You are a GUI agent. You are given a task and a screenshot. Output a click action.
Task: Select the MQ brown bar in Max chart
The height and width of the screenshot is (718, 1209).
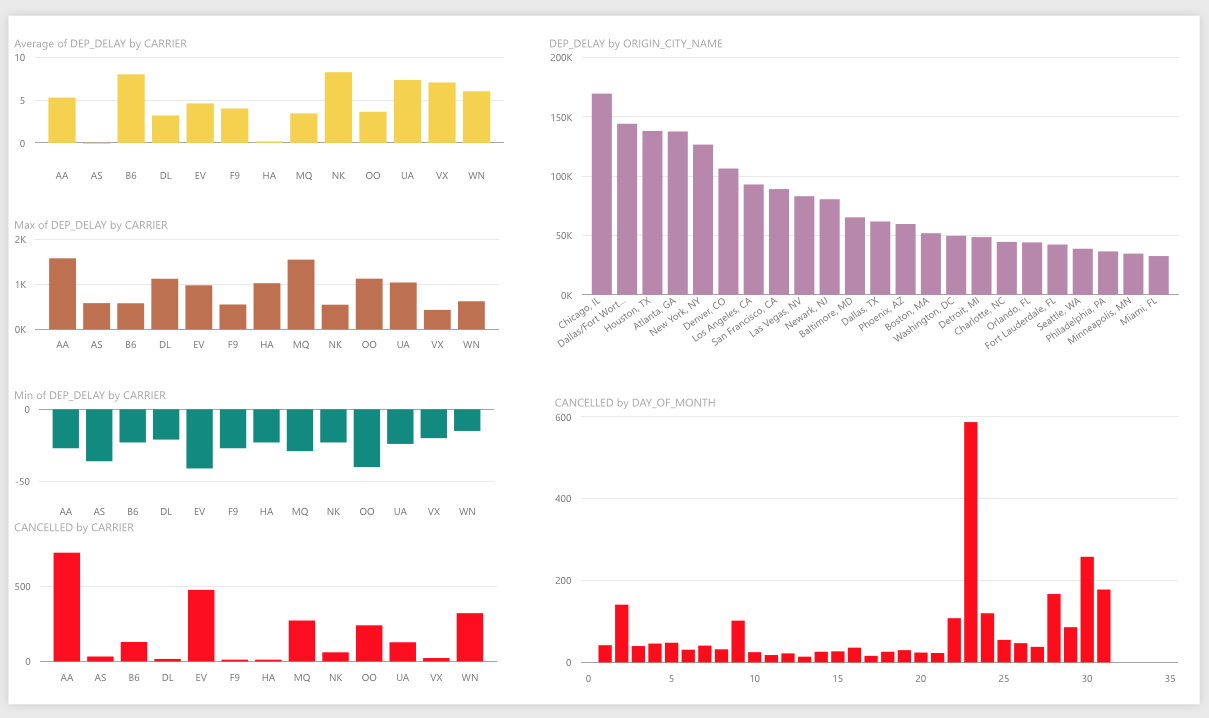(x=301, y=294)
